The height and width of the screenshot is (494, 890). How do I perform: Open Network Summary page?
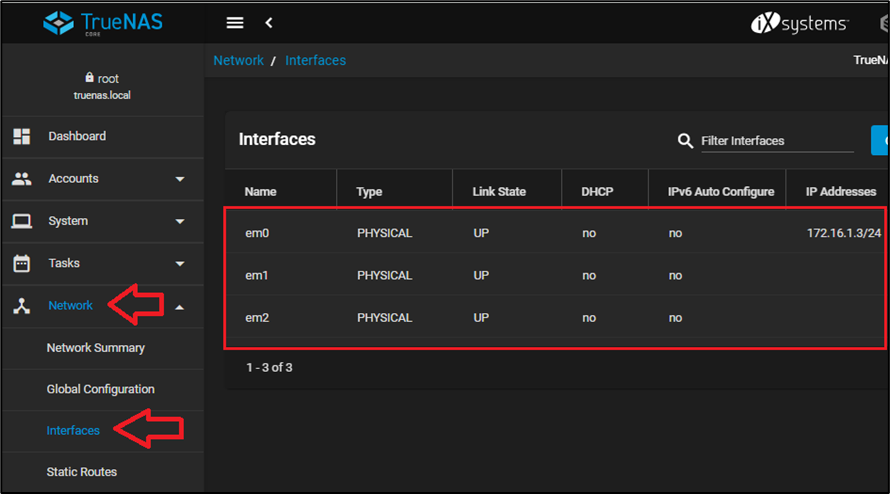(x=96, y=348)
